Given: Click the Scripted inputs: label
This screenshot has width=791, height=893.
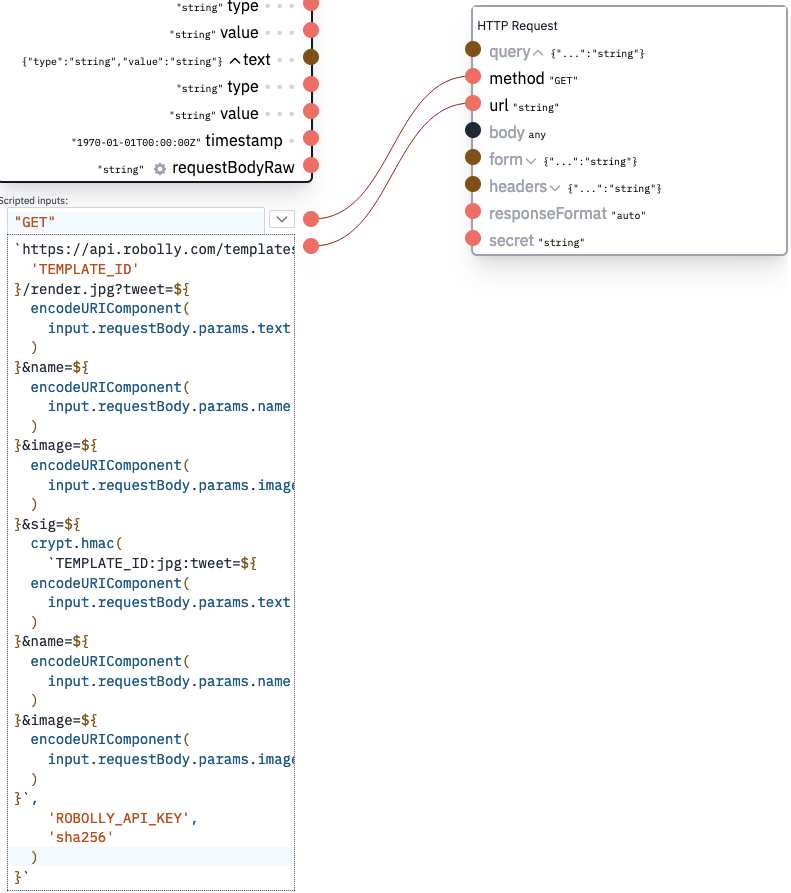Looking at the screenshot, I should tap(34, 200).
